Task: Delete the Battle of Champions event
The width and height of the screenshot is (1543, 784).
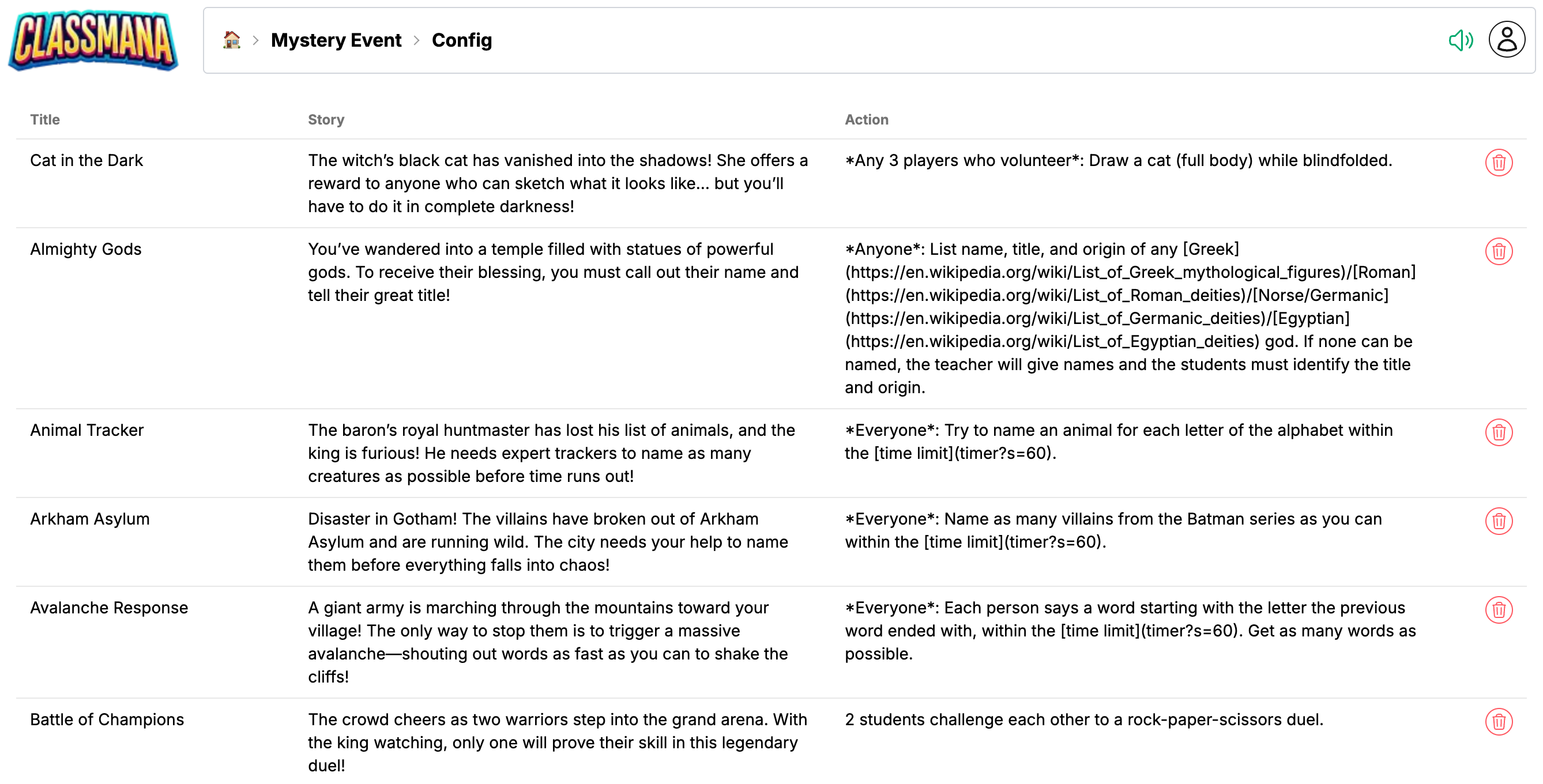Action: pos(1498,722)
